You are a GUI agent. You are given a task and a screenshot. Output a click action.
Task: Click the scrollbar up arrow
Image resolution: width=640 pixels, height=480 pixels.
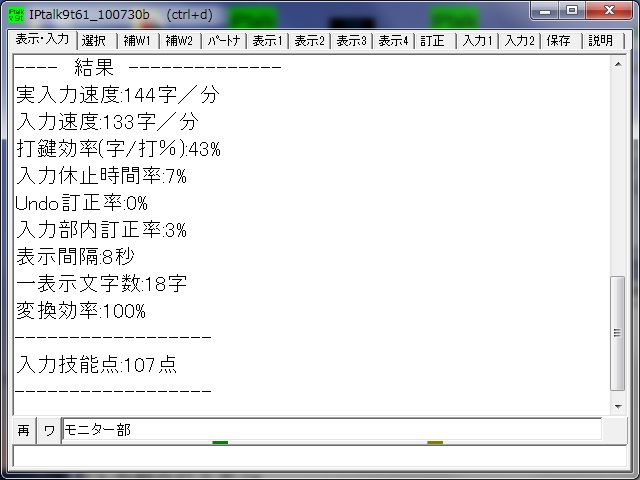click(x=619, y=64)
